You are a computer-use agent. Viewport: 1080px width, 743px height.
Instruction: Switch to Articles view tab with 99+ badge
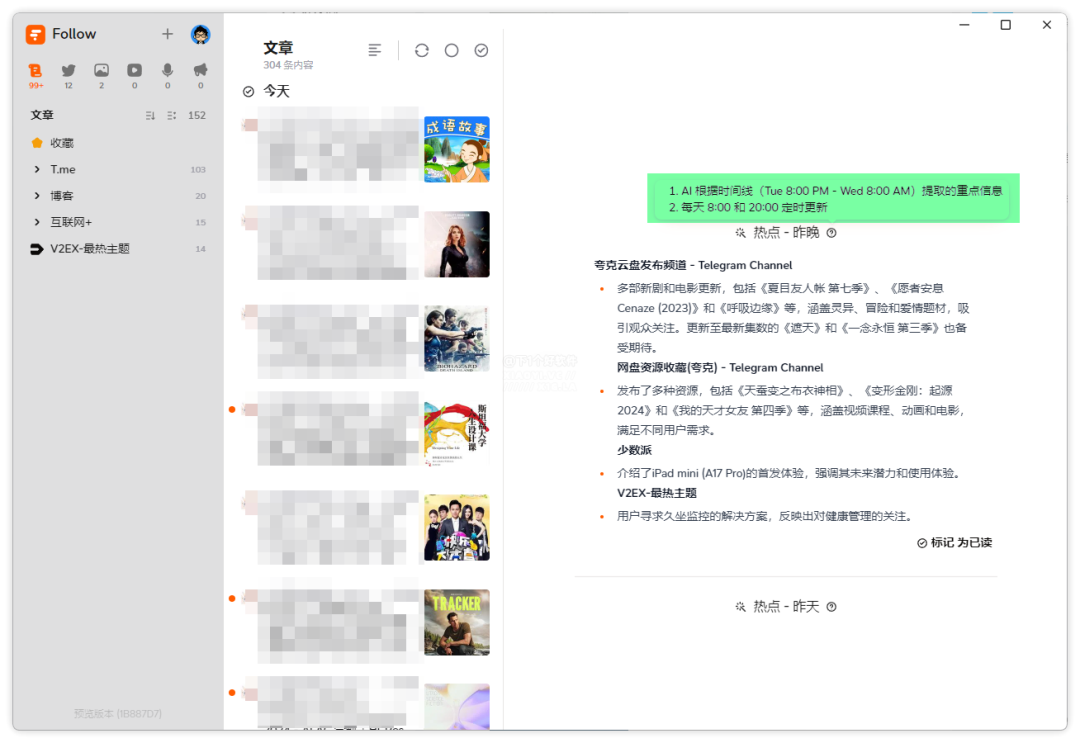[35, 75]
